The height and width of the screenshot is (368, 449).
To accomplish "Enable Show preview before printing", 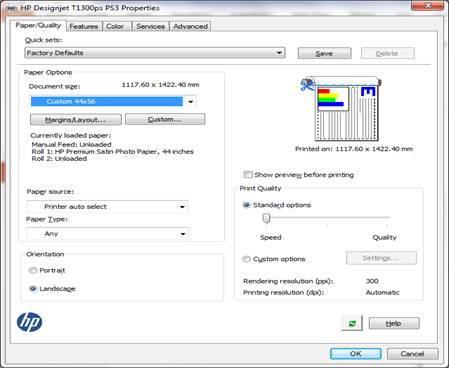I will pyautogui.click(x=248, y=175).
